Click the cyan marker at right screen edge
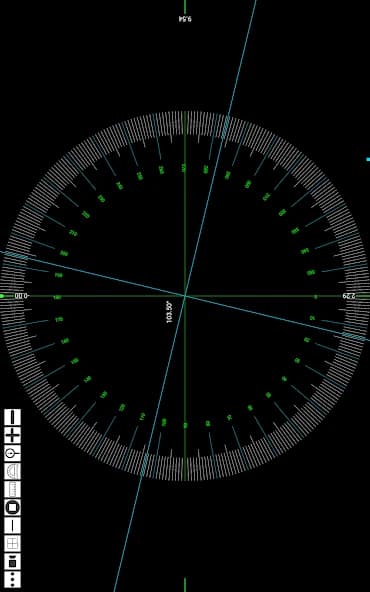 [368, 160]
